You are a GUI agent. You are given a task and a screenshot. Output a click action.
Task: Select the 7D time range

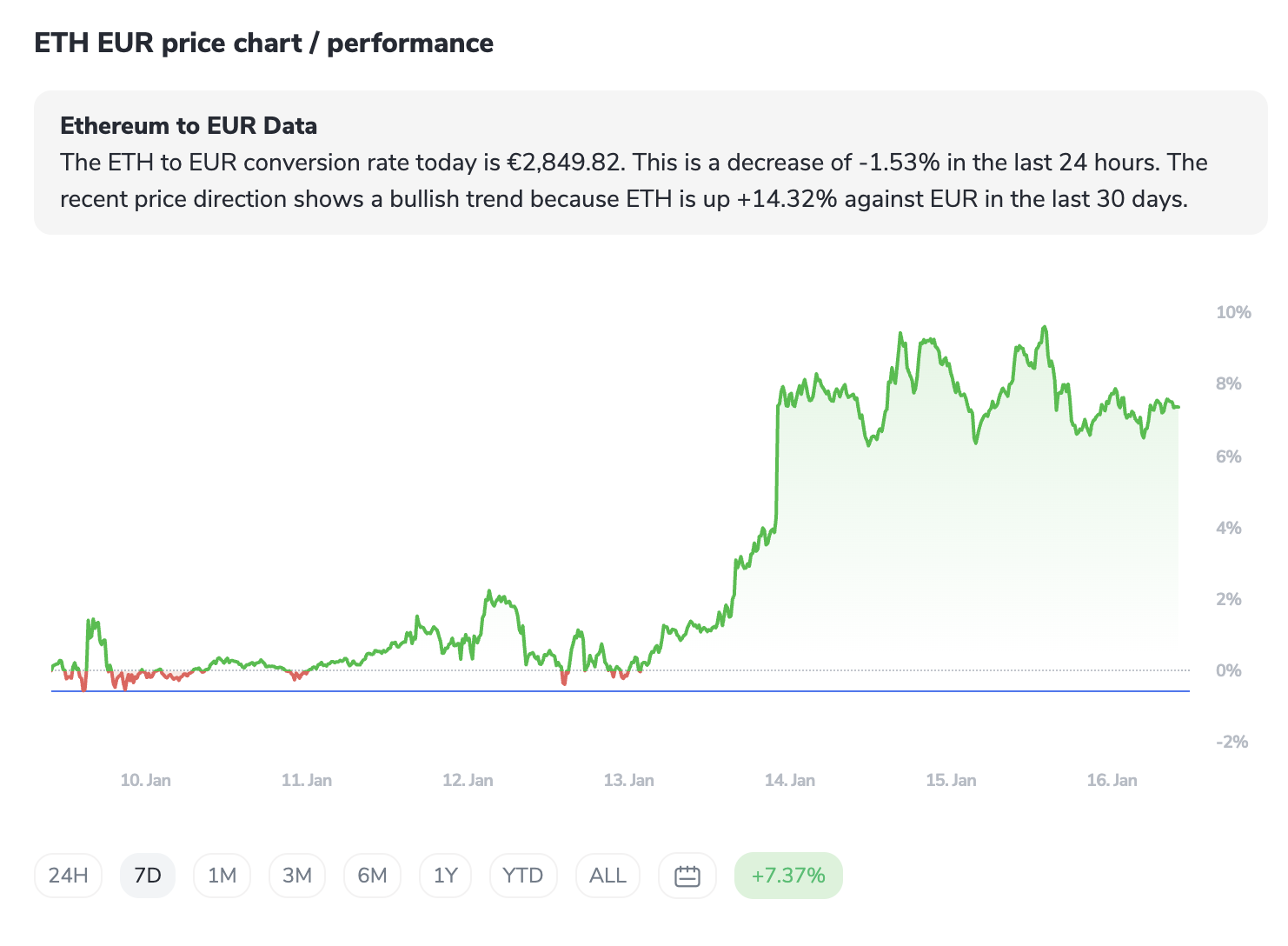[148, 876]
